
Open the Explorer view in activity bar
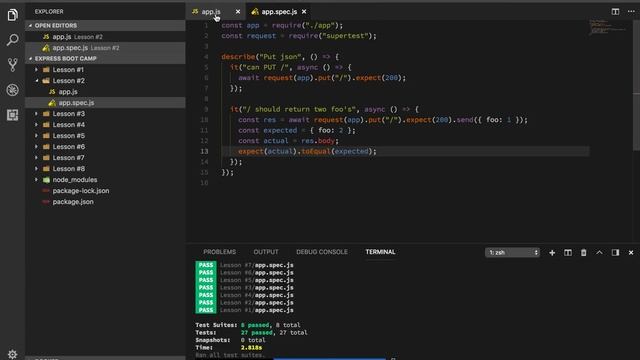click(12, 15)
